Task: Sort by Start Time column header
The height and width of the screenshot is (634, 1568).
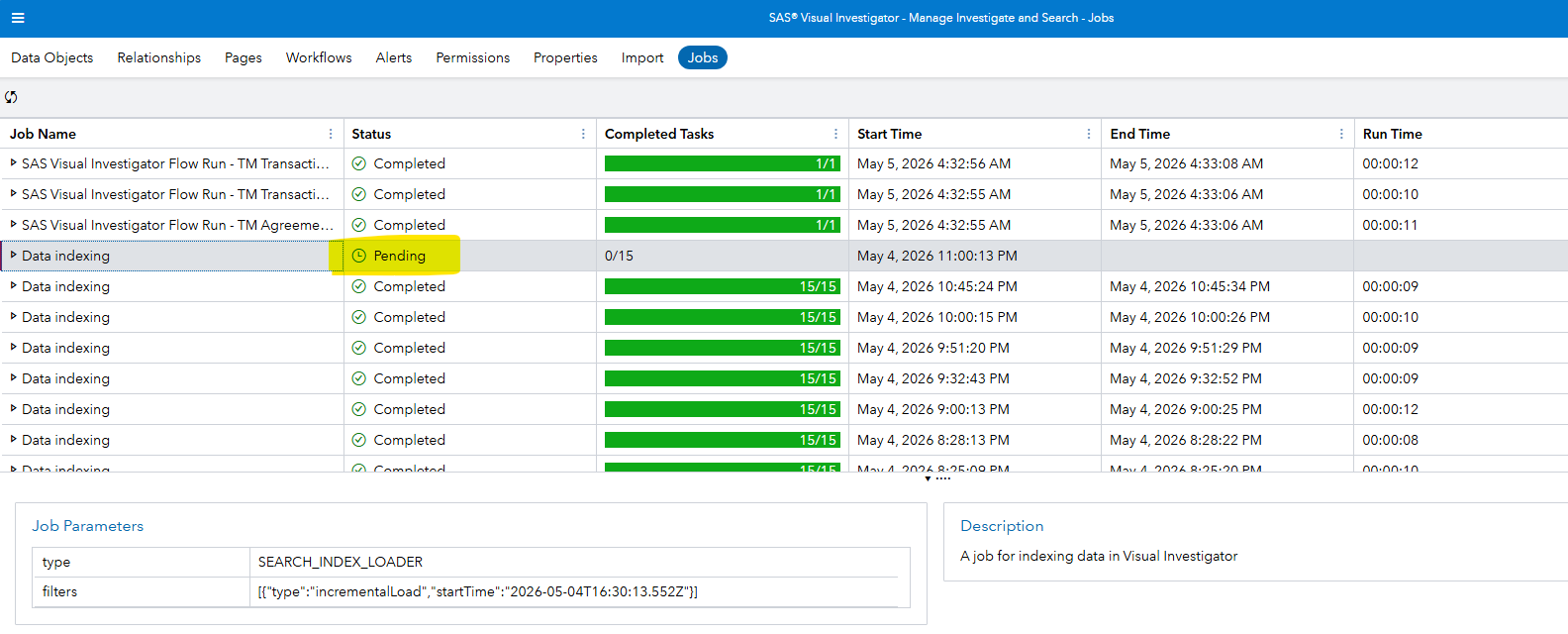Action: coord(889,134)
